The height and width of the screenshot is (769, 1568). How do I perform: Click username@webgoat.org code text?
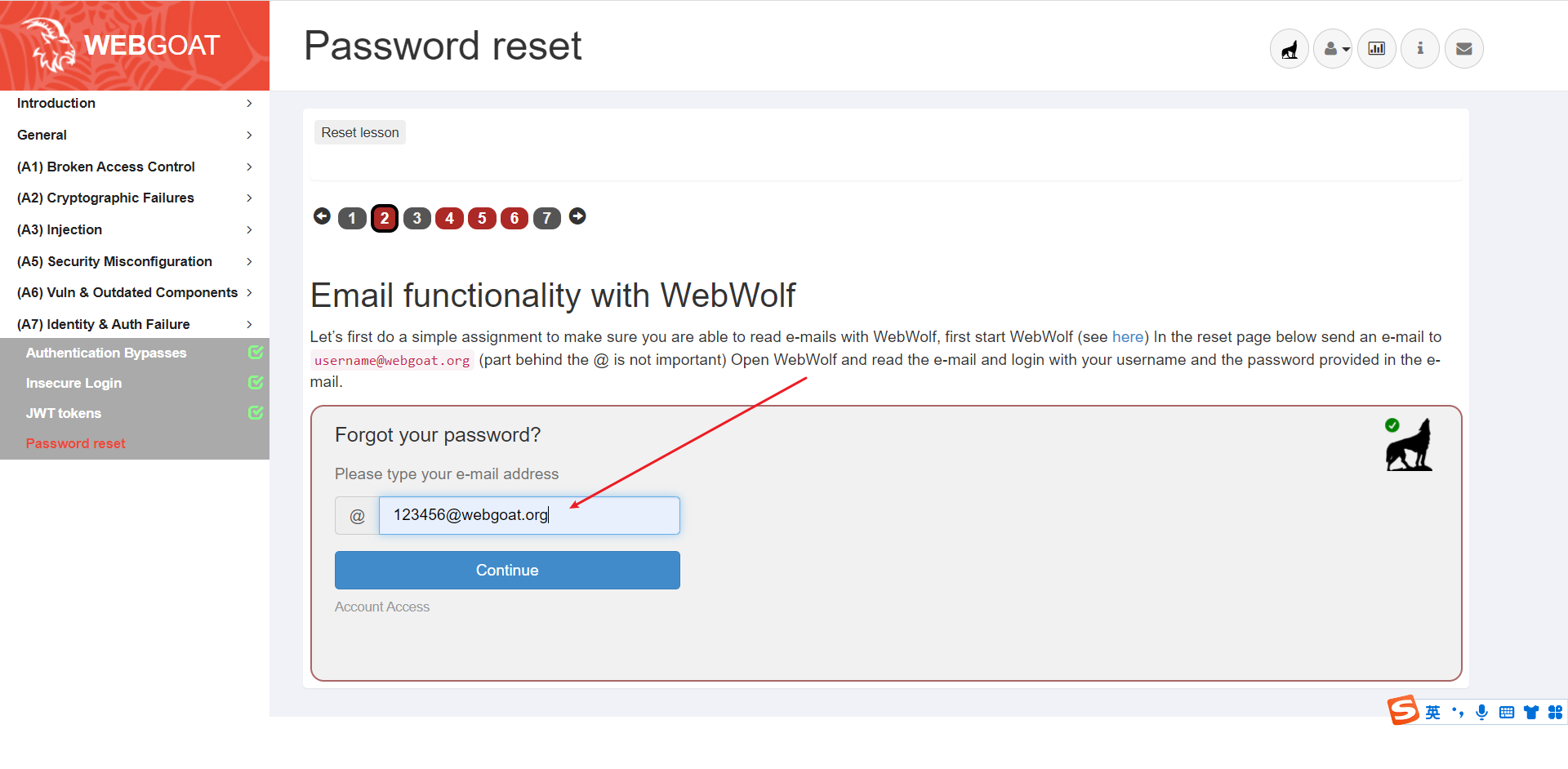[x=392, y=360]
